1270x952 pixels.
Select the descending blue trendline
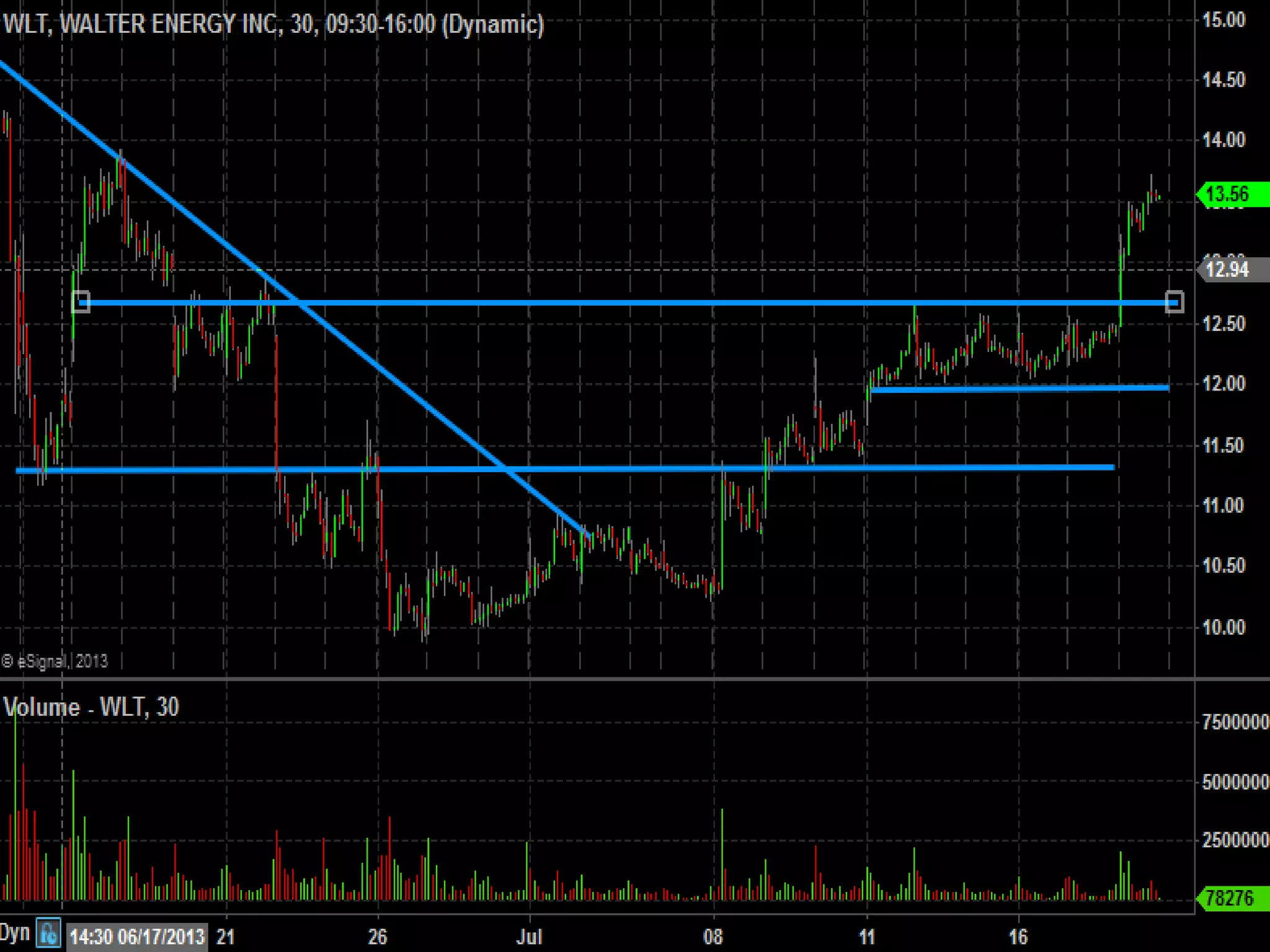pyautogui.click(x=295, y=299)
